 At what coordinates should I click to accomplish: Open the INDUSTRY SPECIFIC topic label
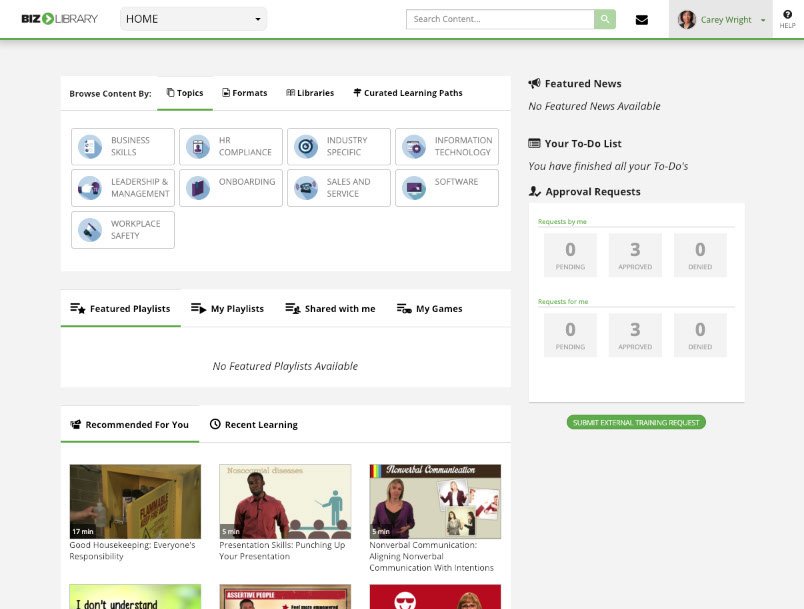pos(347,146)
